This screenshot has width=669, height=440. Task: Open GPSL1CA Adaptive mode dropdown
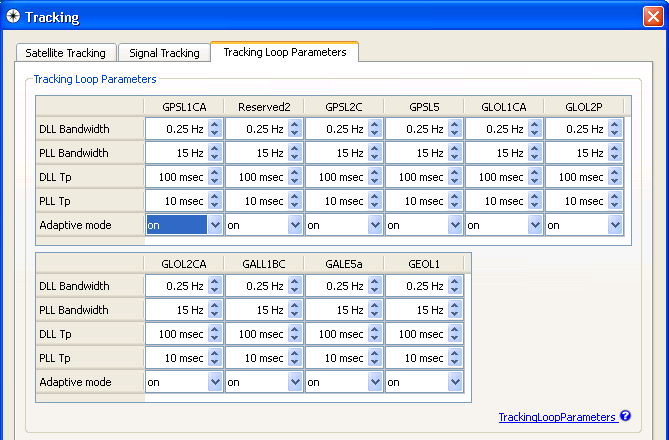pos(215,225)
